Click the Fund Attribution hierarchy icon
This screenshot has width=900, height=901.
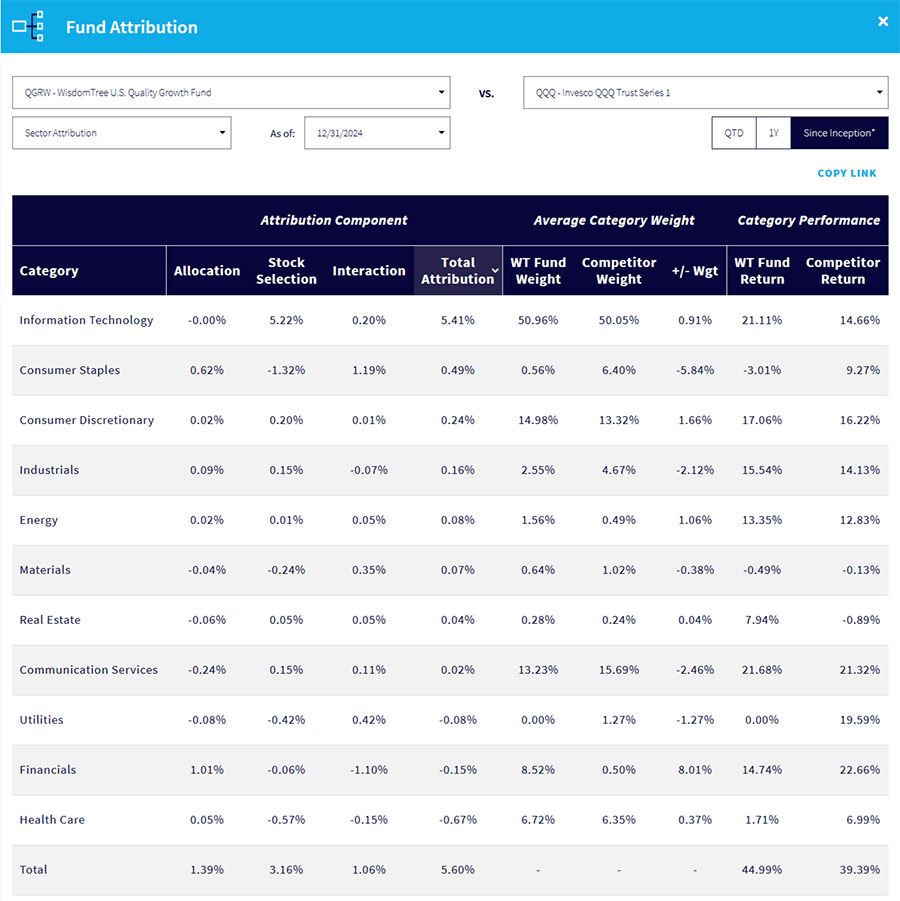click(x=28, y=26)
